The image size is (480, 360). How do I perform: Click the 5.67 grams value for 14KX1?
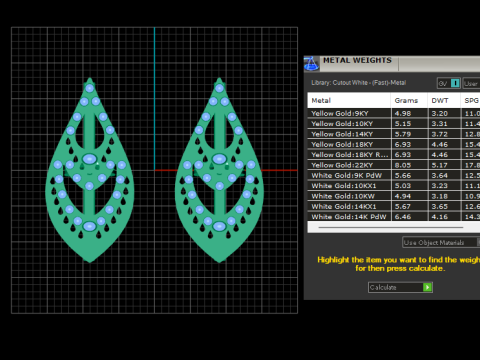click(x=403, y=206)
